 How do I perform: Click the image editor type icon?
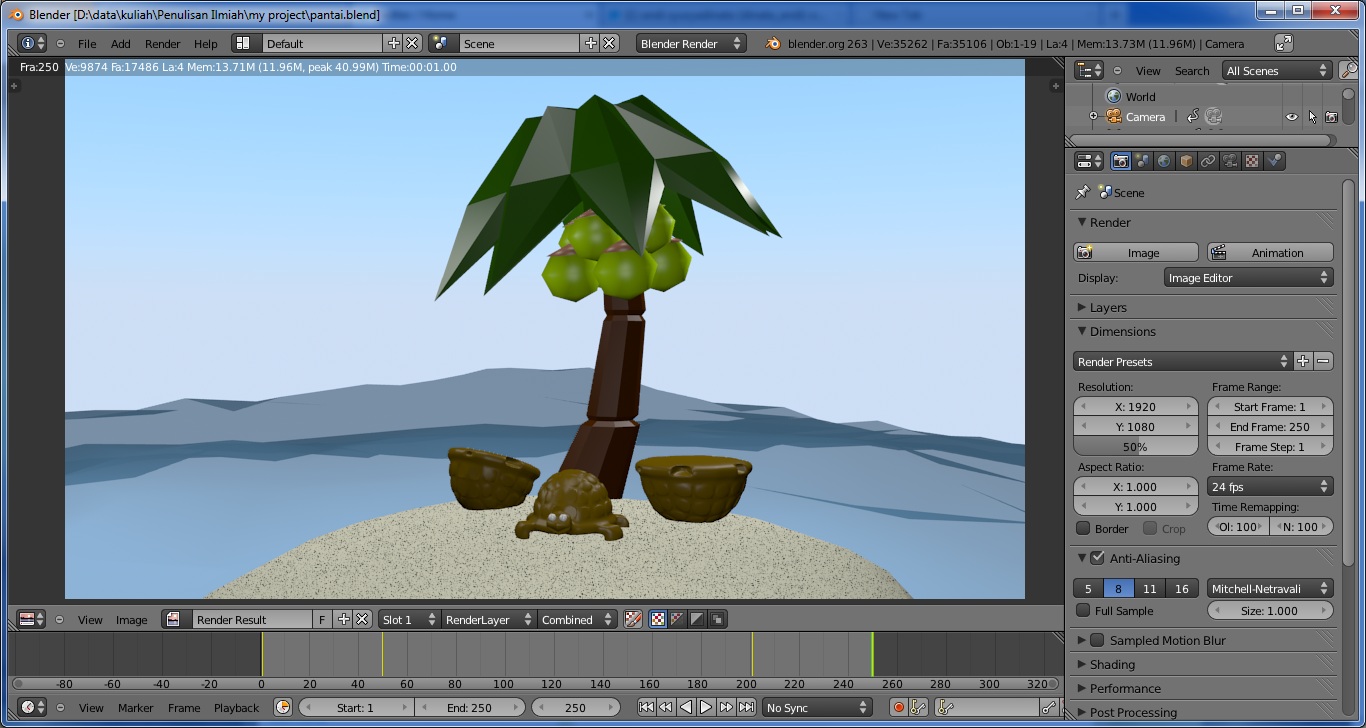(32, 619)
